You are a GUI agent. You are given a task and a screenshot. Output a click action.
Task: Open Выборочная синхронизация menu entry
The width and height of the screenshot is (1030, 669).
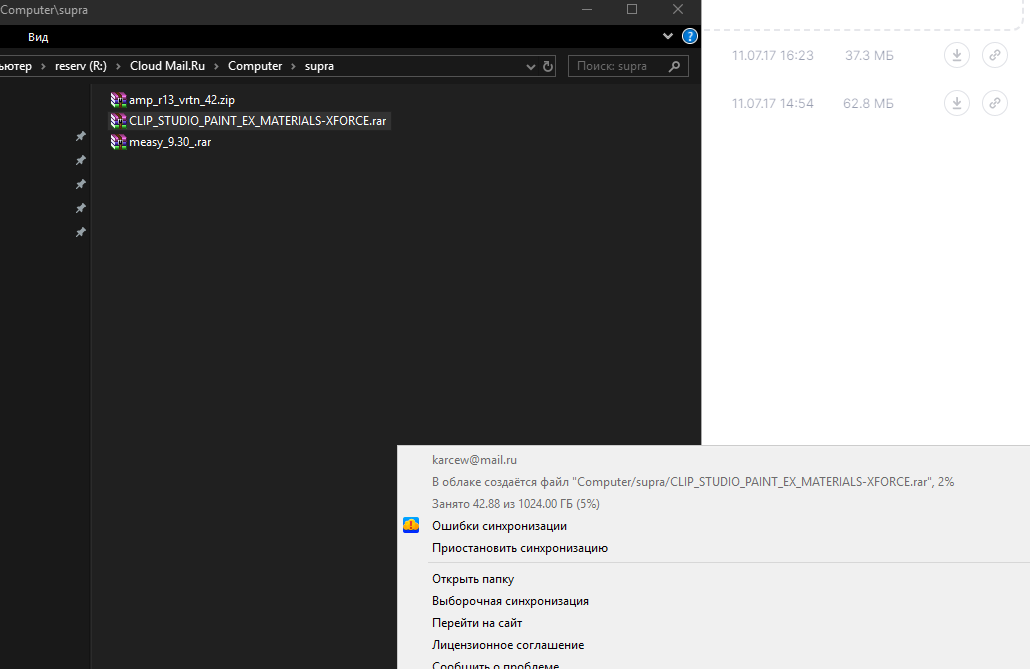pos(510,601)
